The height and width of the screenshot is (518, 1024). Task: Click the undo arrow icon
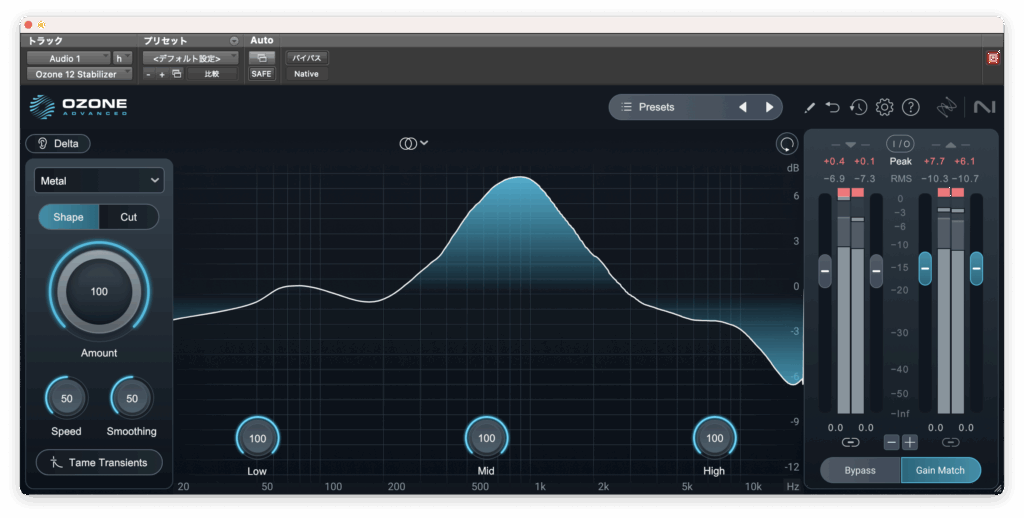tap(833, 107)
